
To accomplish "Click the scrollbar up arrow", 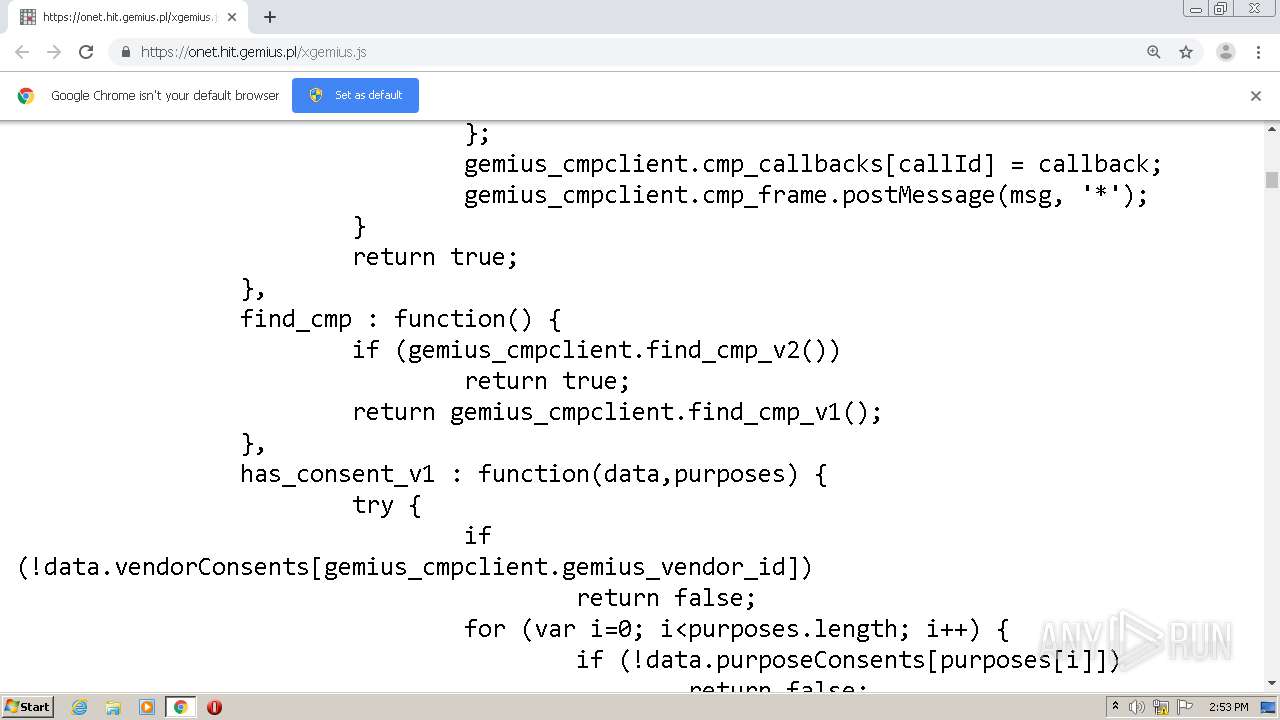I will coord(1272,129).
